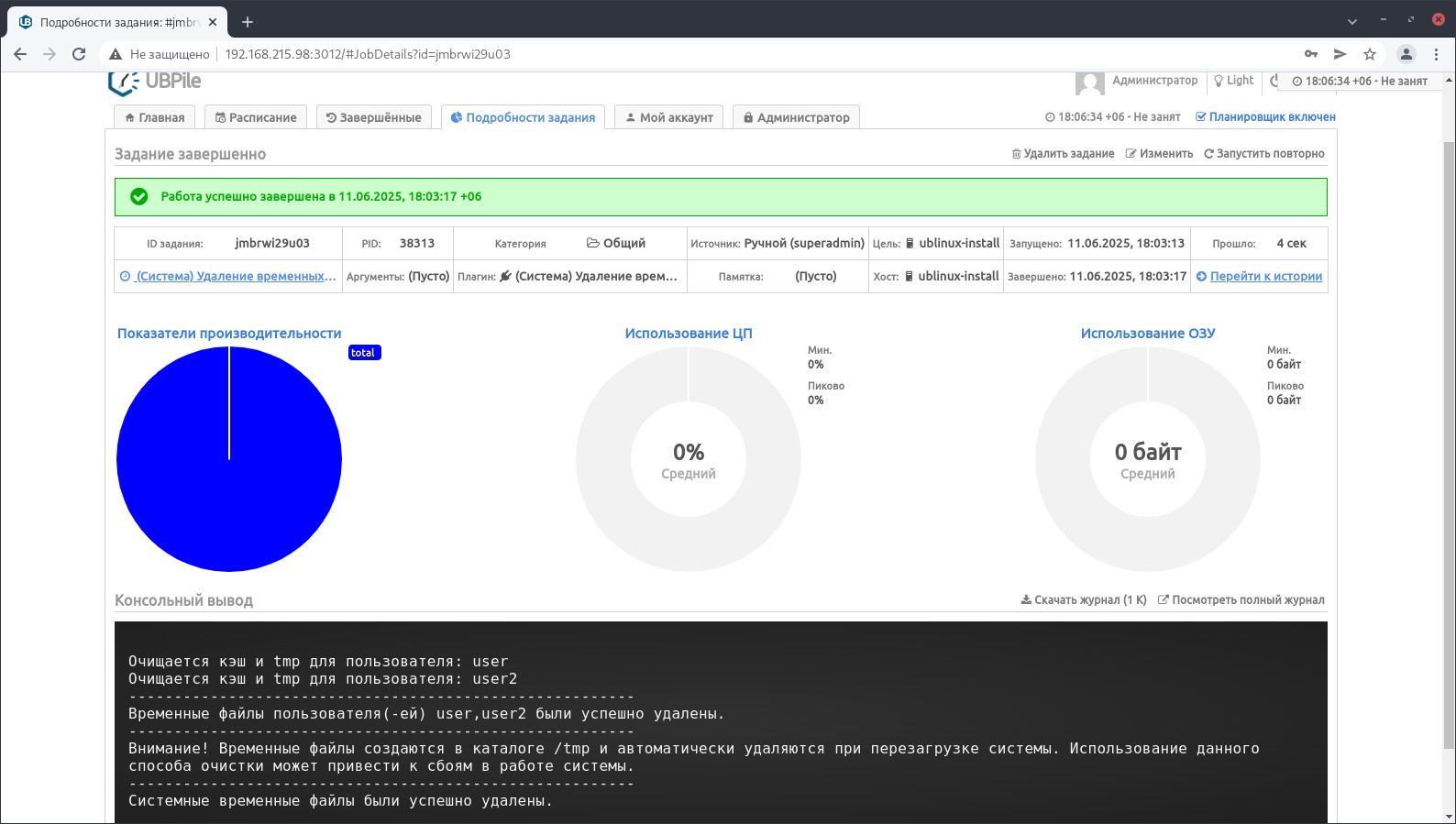Open the tab search dropdown chevron
The height and width of the screenshot is (824, 1456).
click(x=1352, y=21)
